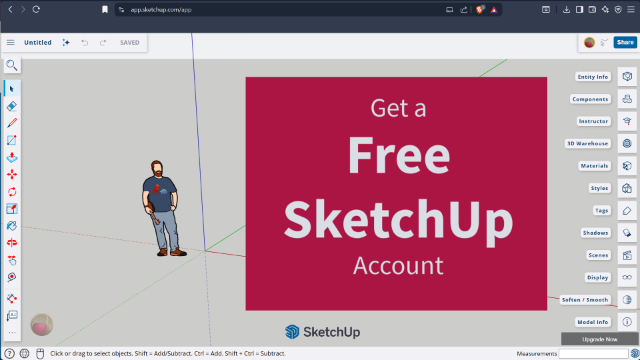The height and width of the screenshot is (360, 640).
Task: Open Brave Shields lion icon
Action: coord(480,9)
